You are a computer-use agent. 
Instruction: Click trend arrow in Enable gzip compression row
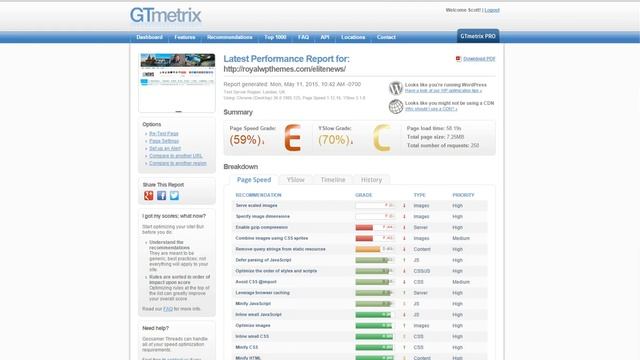click(404, 227)
